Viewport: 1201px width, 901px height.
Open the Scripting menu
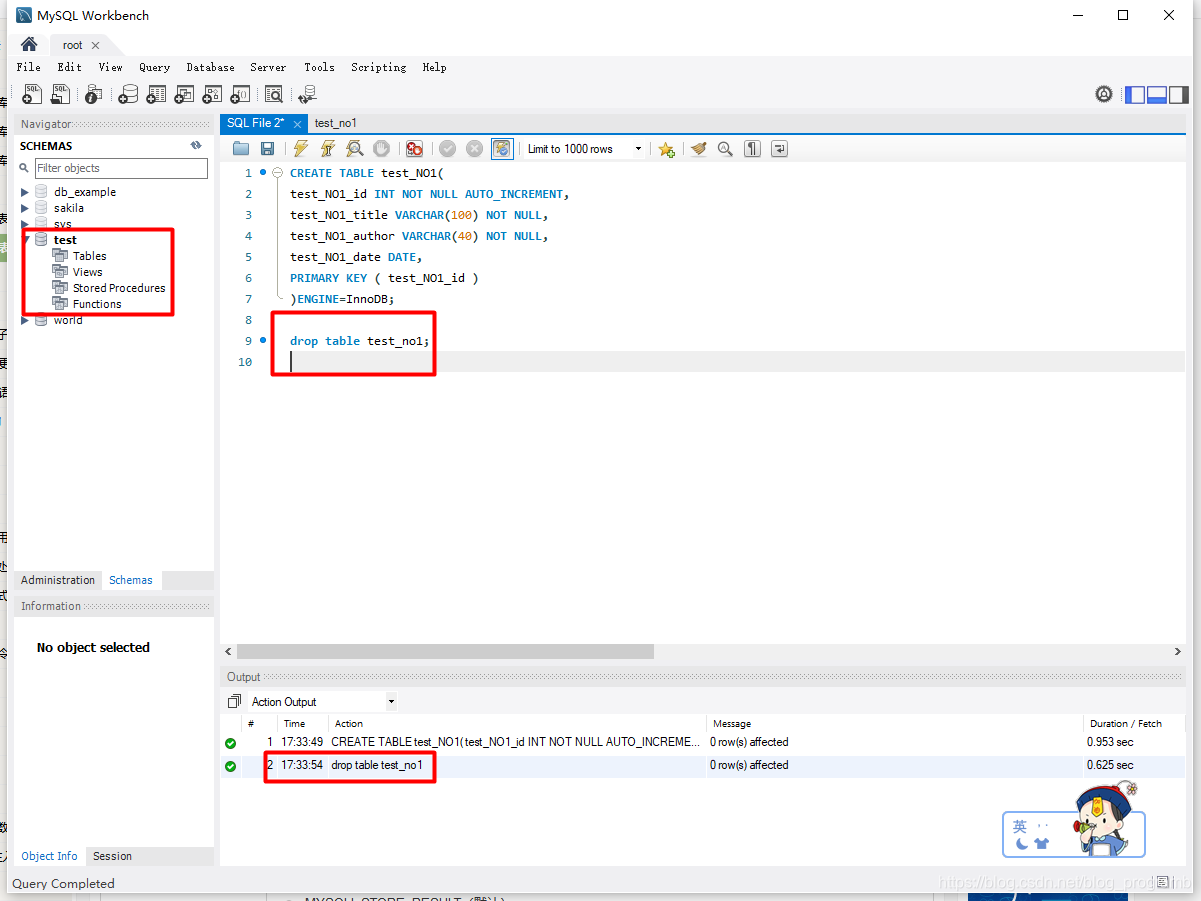pos(379,67)
